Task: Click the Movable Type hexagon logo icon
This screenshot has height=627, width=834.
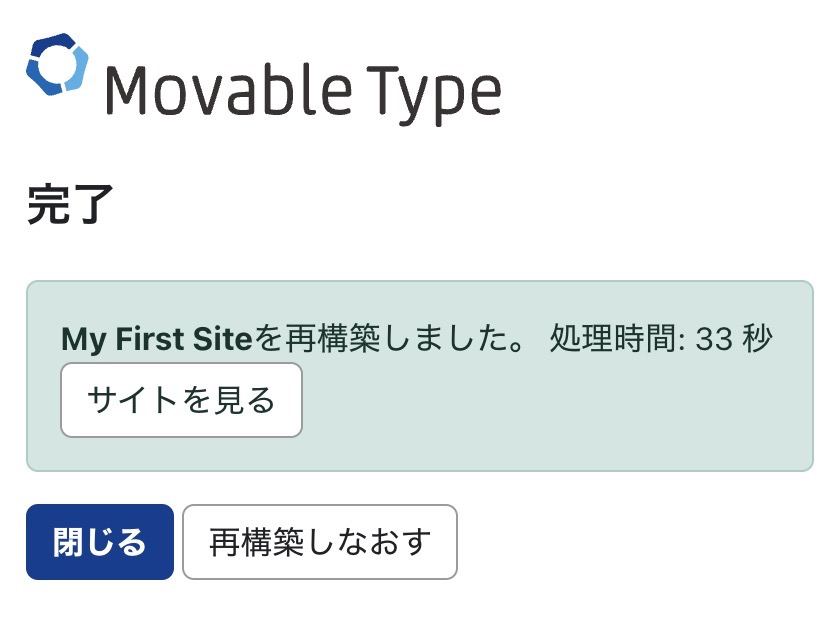Action: point(57,66)
